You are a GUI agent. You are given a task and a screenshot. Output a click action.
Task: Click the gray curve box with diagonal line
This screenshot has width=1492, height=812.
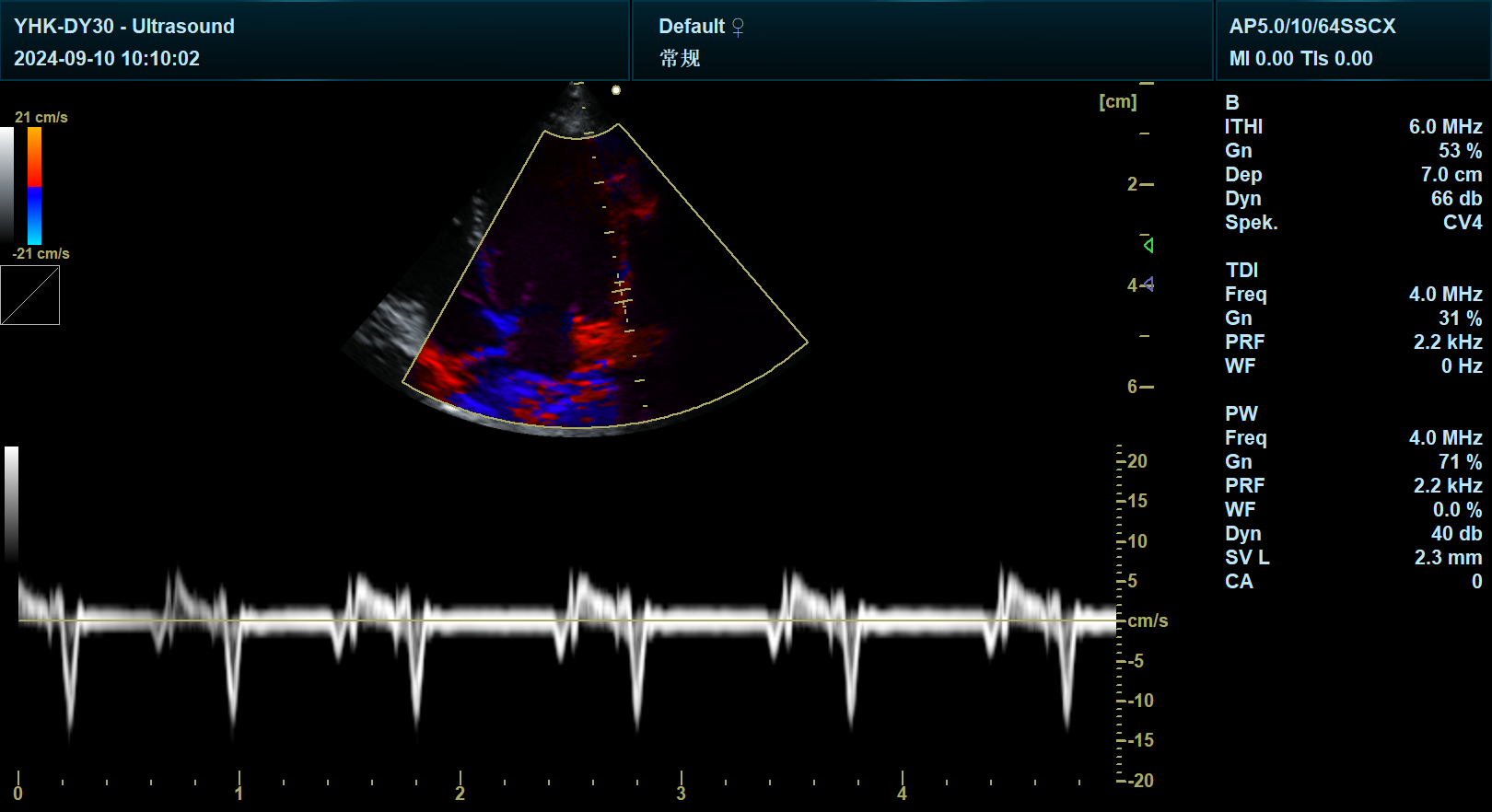click(30, 296)
